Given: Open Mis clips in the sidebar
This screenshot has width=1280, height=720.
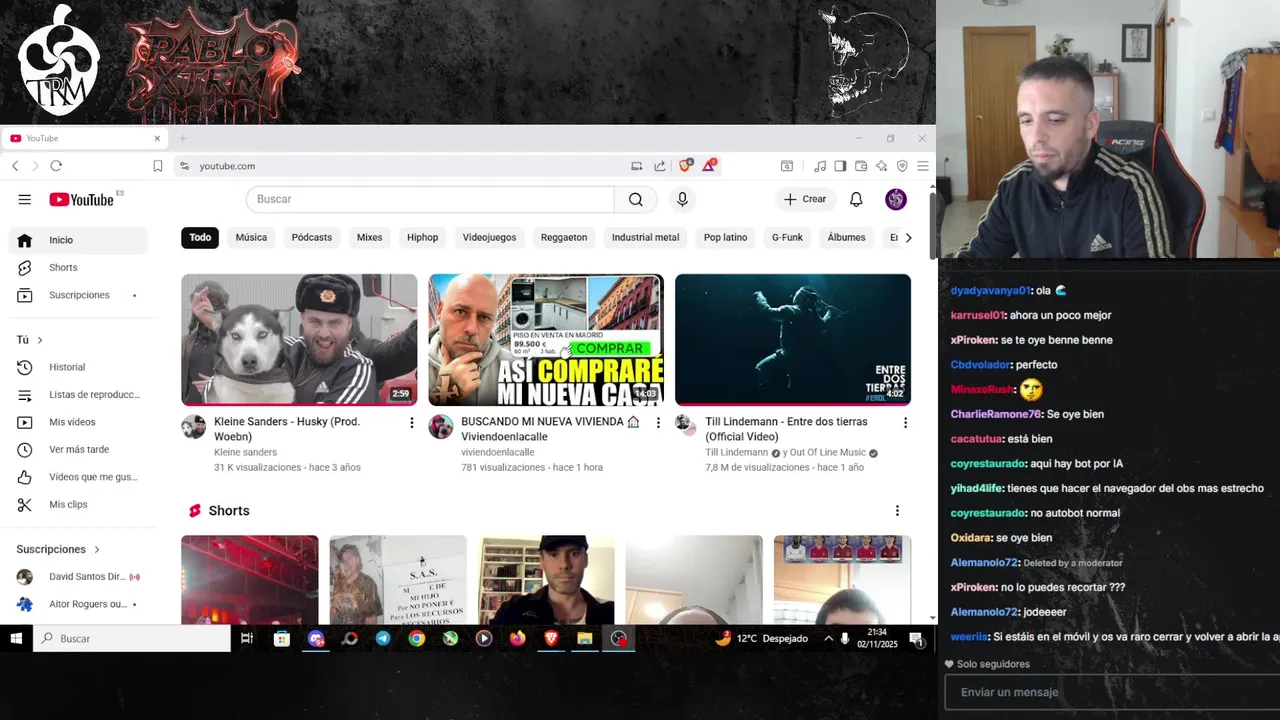Looking at the screenshot, I should click(78, 504).
